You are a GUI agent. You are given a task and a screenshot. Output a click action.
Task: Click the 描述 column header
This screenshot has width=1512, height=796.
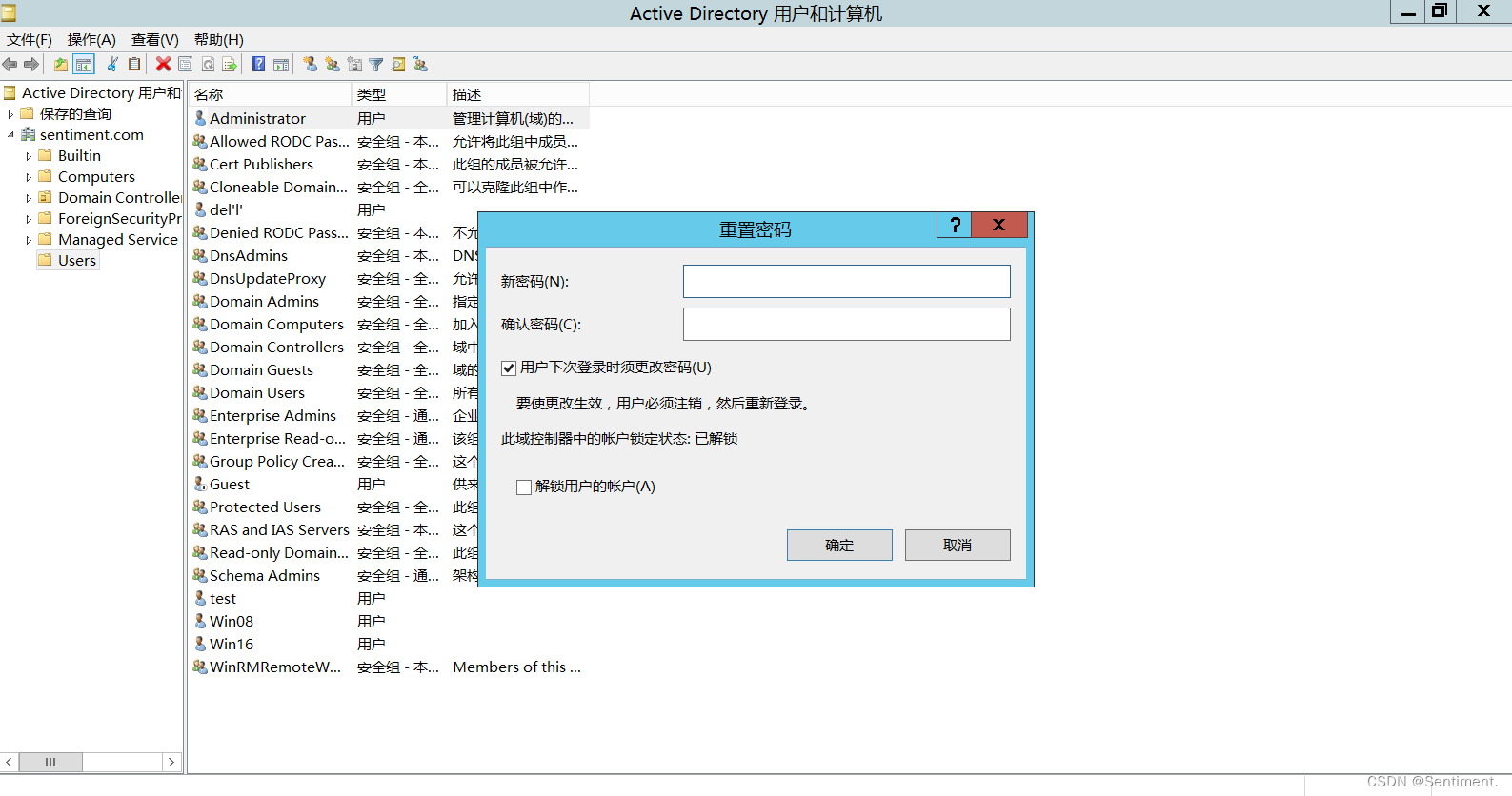518,94
